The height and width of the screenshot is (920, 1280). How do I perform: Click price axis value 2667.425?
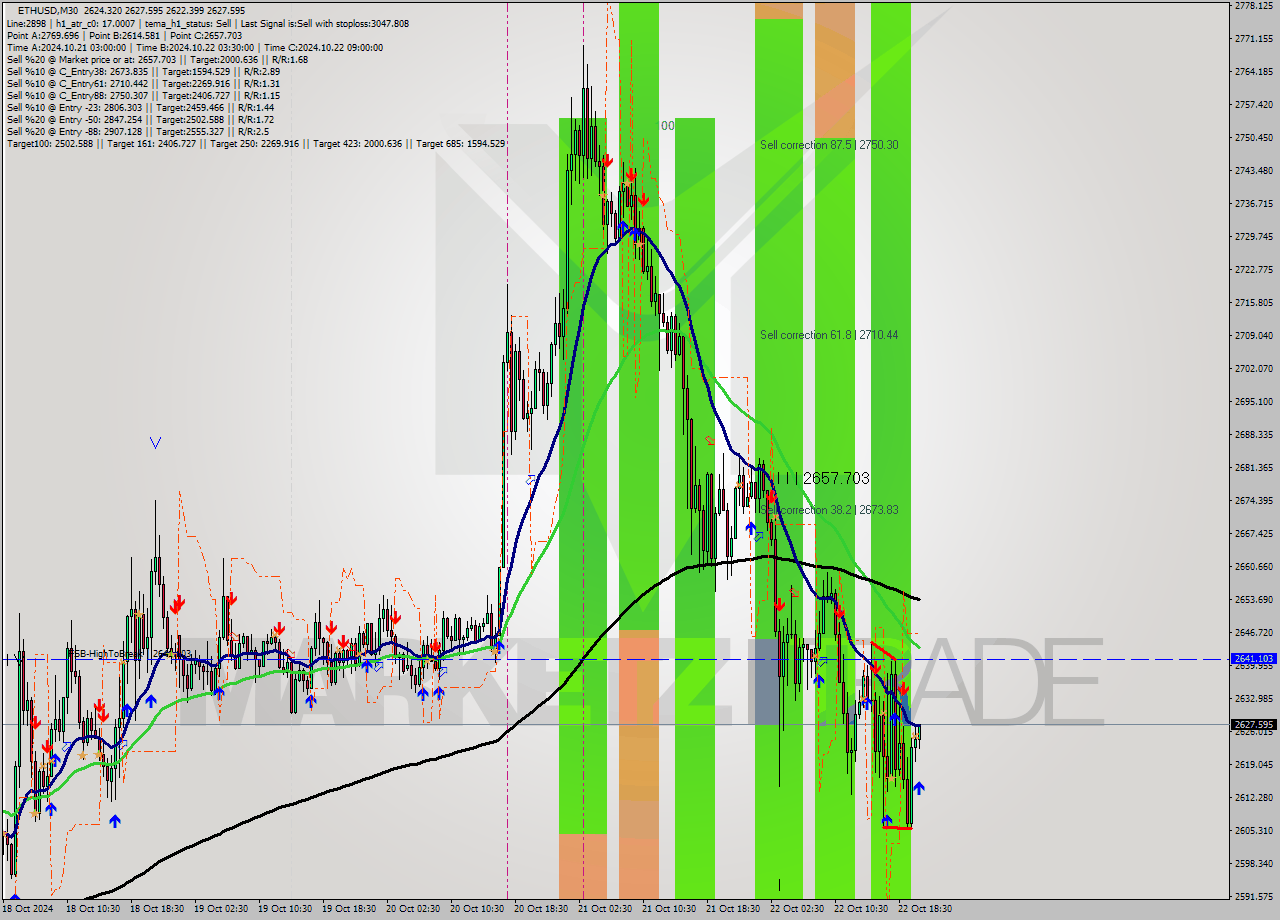pos(1253,533)
